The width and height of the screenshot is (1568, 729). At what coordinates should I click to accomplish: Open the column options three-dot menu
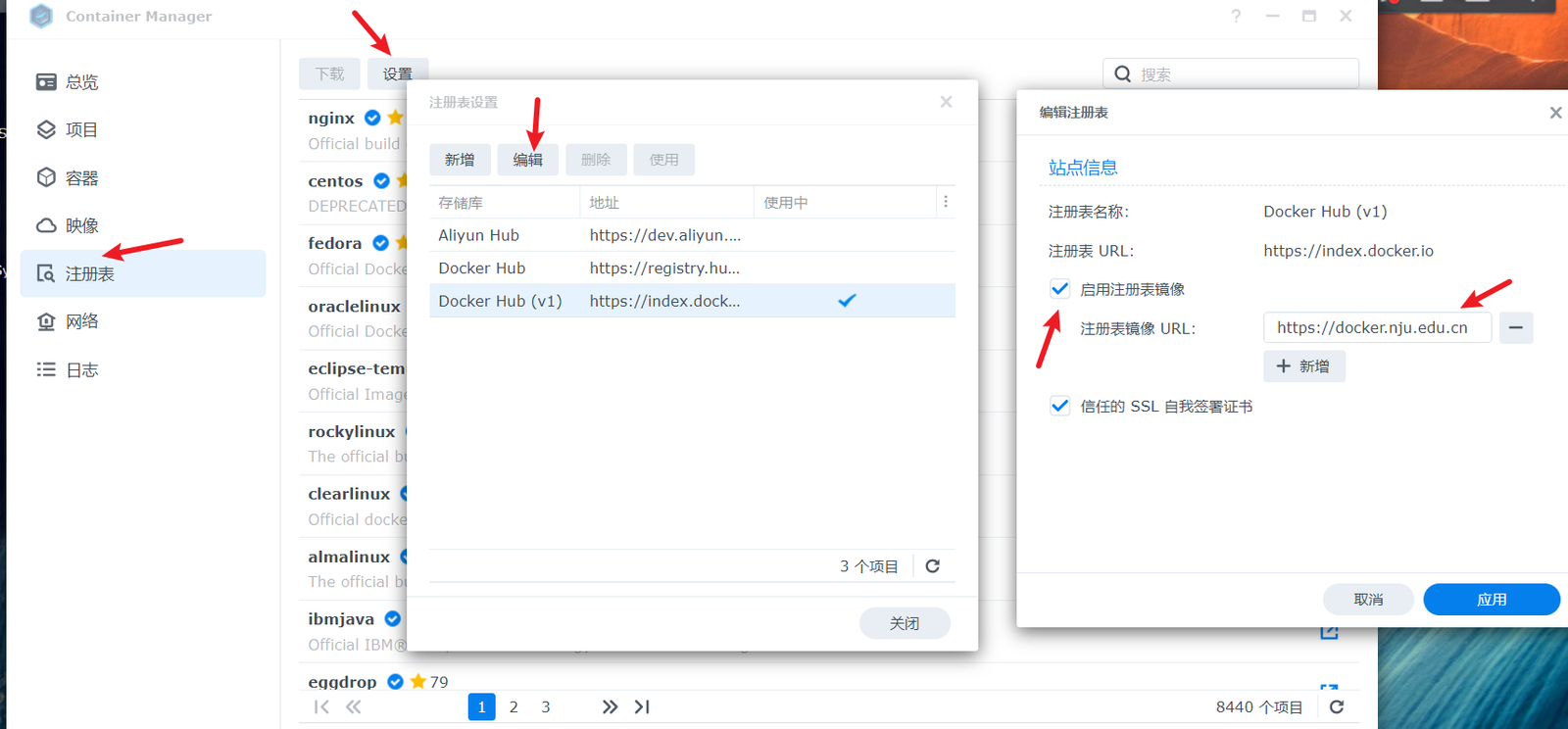coord(946,202)
